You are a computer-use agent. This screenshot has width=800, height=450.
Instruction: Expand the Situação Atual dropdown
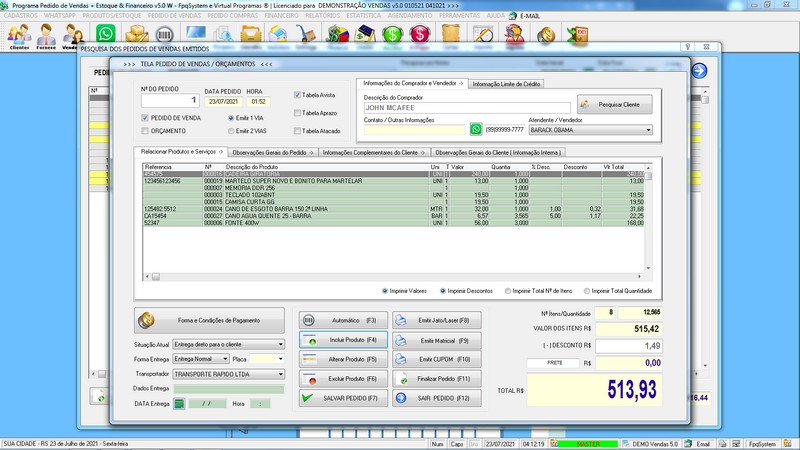pyautogui.click(x=281, y=344)
